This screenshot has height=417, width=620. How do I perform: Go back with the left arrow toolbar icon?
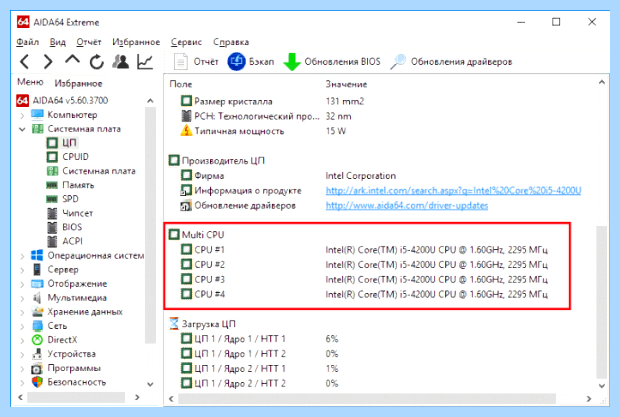click(x=25, y=62)
